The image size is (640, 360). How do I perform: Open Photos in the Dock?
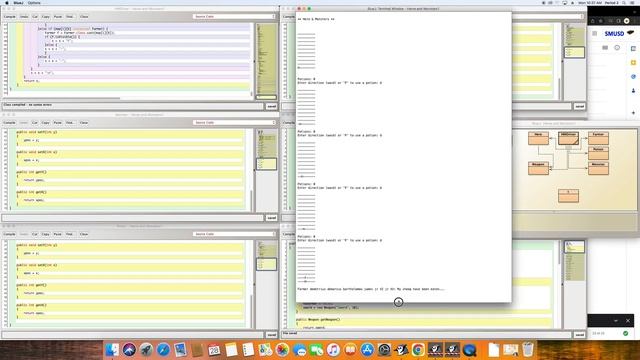[282, 350]
